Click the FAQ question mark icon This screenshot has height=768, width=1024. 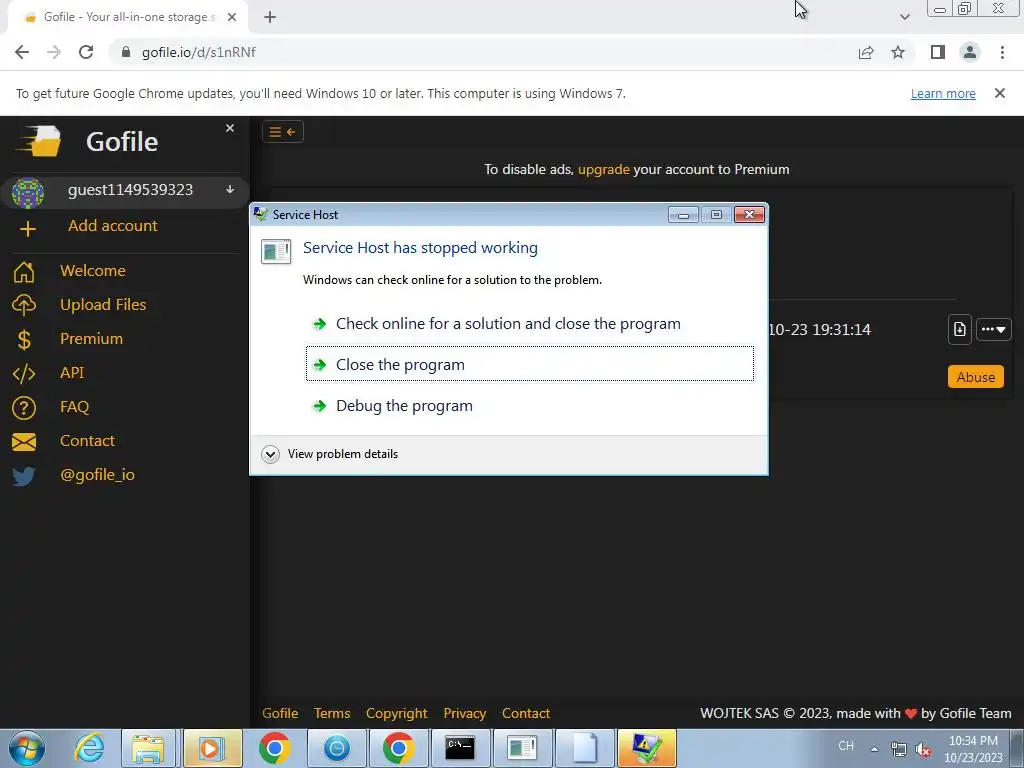(x=24, y=408)
